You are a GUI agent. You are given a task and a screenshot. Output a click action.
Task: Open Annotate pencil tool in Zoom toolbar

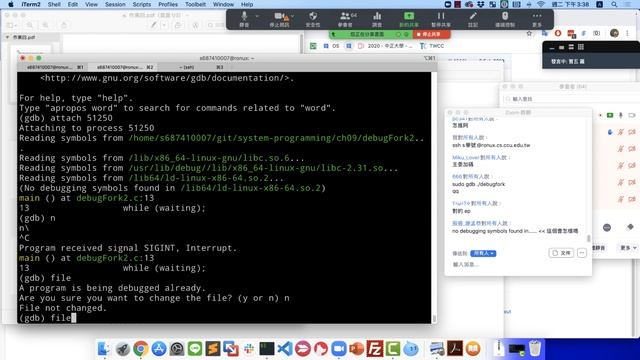(x=473, y=19)
